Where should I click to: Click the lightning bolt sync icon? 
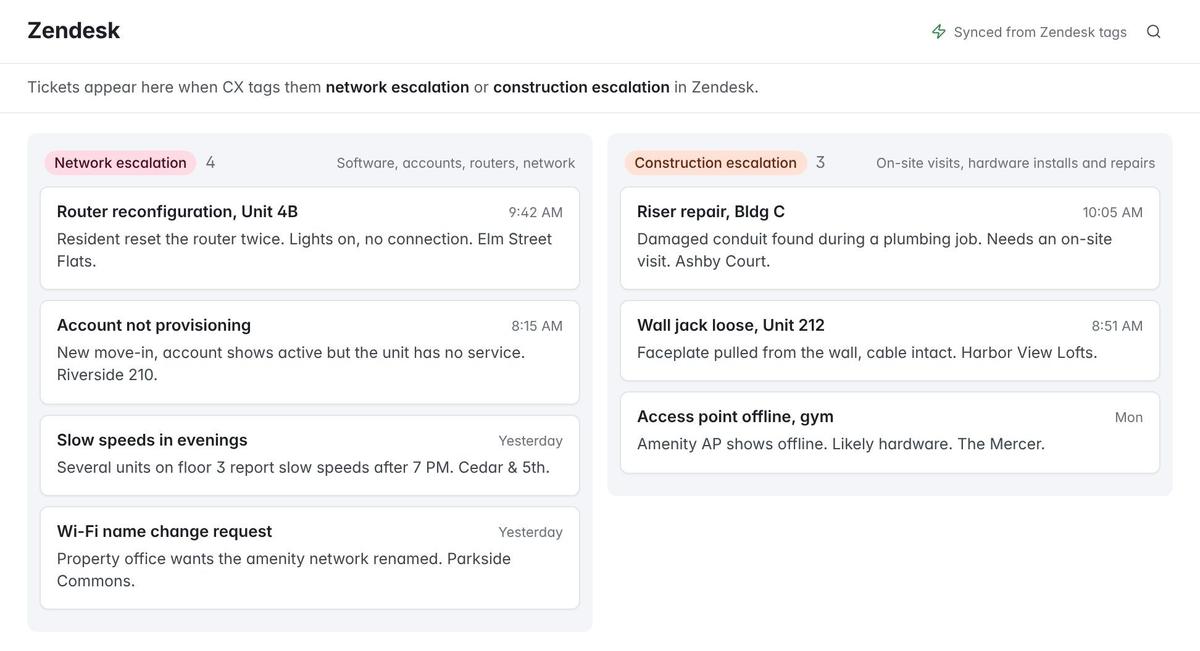tap(939, 32)
